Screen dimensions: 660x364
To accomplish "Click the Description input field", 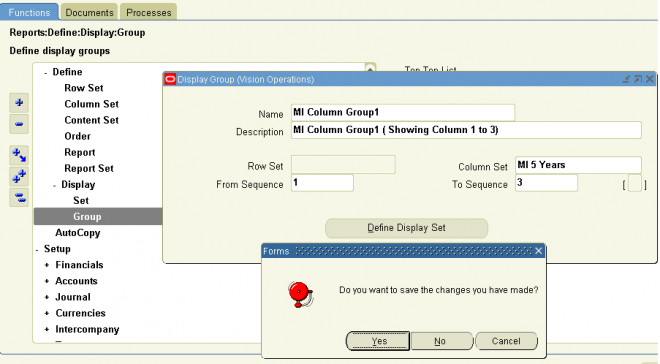I will pos(466,130).
